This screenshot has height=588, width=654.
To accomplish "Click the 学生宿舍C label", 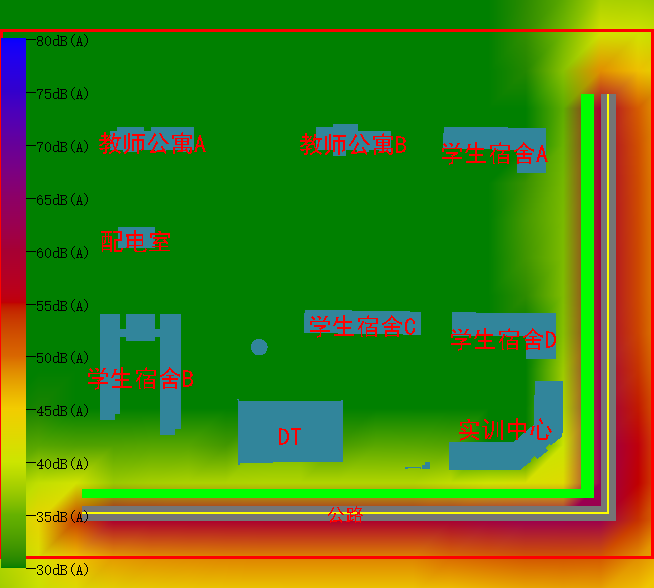I will (361, 326).
